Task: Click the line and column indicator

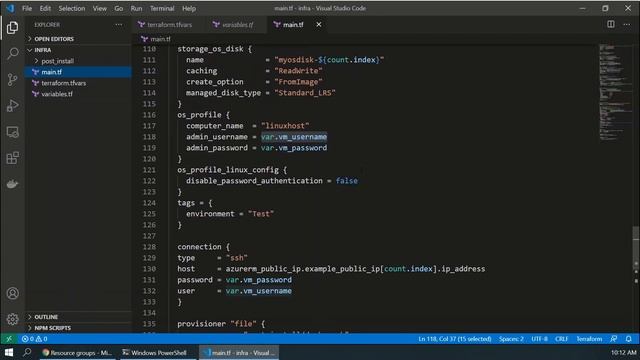Action: (x=455, y=339)
